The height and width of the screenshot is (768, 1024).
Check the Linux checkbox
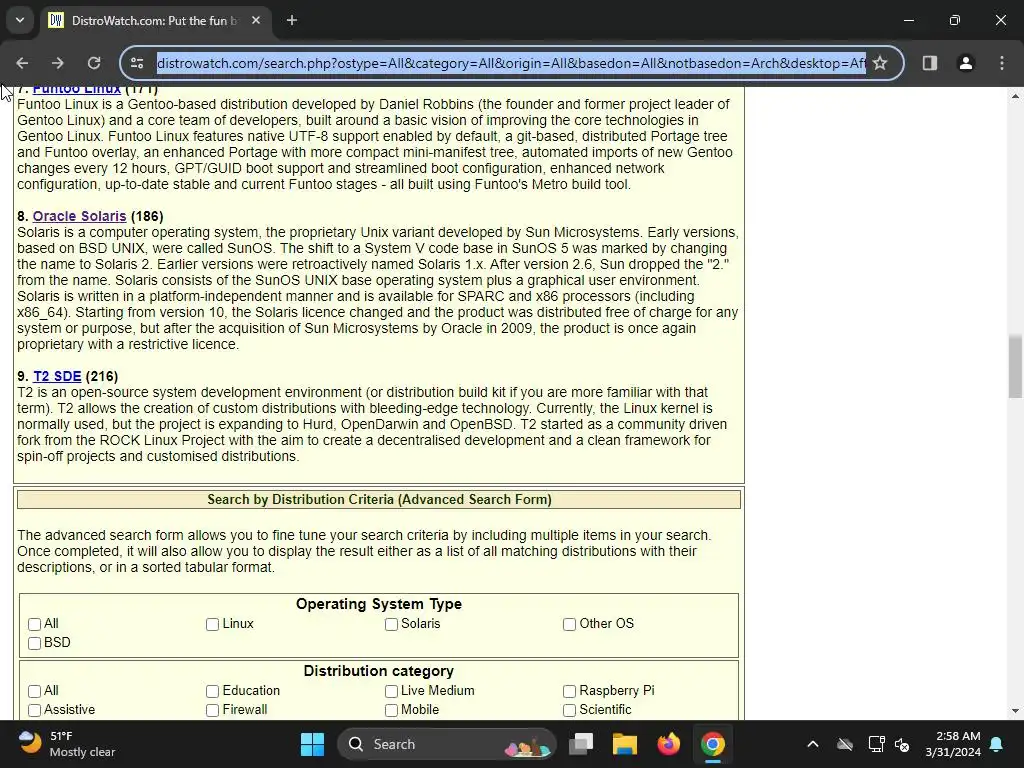[212, 624]
